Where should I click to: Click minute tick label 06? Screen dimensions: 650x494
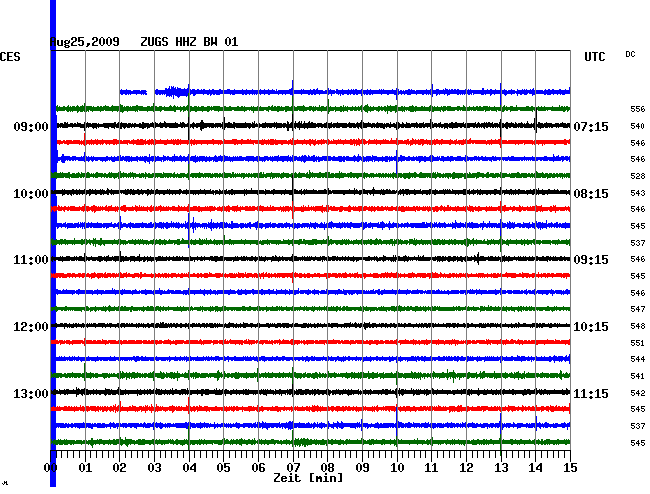[258, 468]
